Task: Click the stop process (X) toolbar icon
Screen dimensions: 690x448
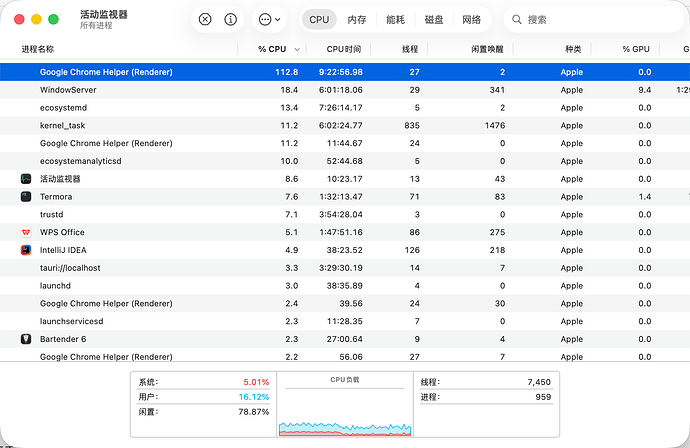Action: [205, 19]
